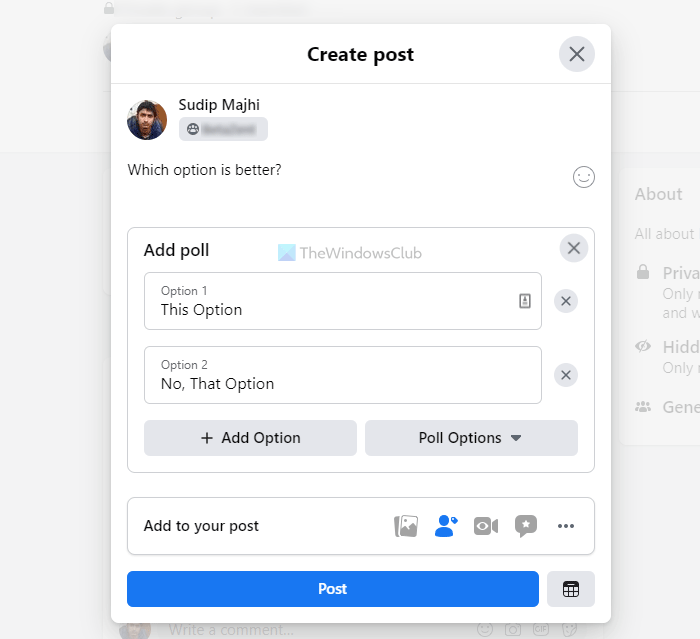Click the Add Option button
The image size is (700, 639).
(250, 438)
